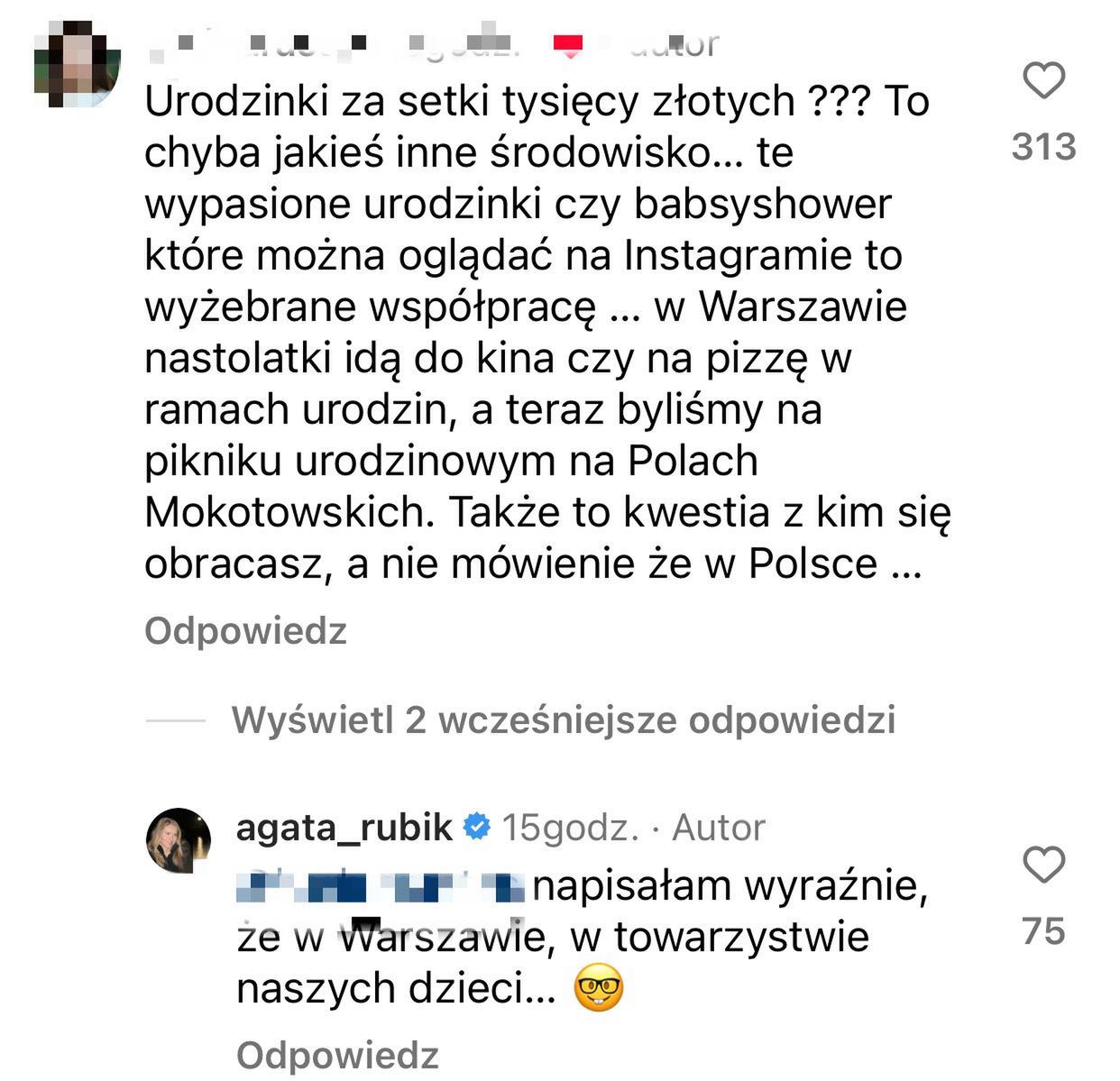Click the 15godz. timestamp
Viewport: 1120px width, 1081px height.
coord(569,827)
